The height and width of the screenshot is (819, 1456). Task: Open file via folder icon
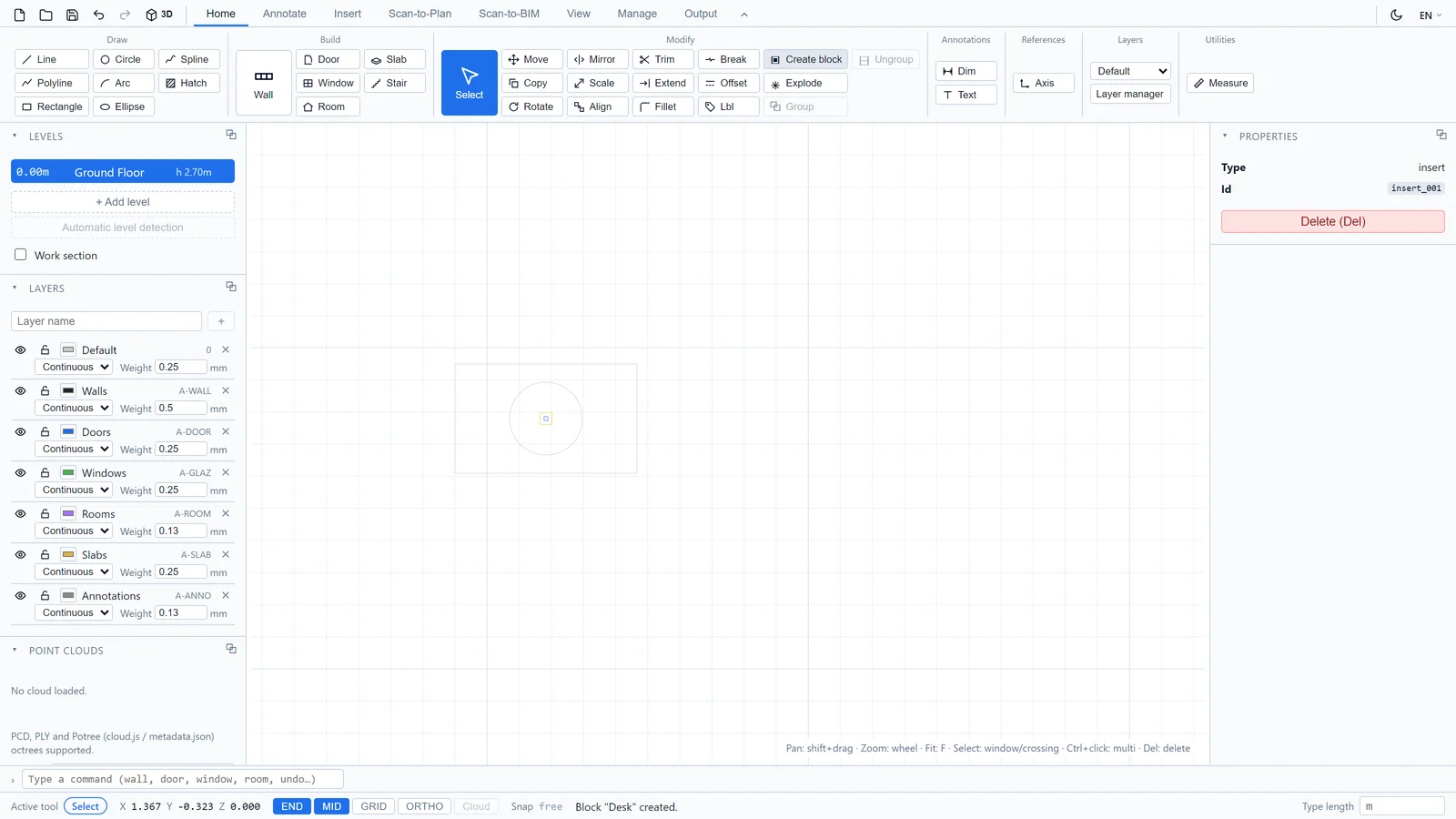coord(45,15)
